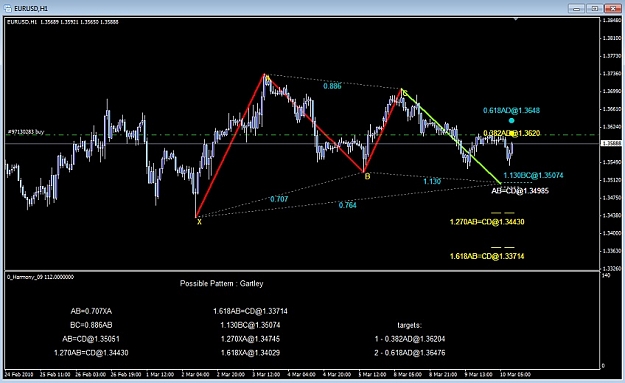
Task: Click the '10 Mar 05:00' time axis label
Action: coord(515,375)
